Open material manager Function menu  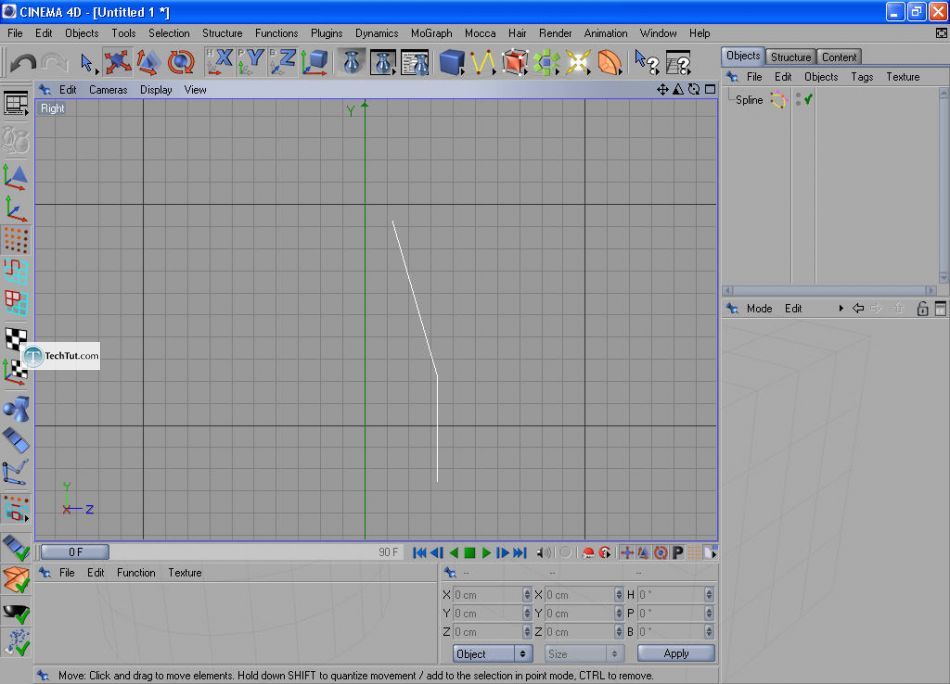(x=136, y=573)
